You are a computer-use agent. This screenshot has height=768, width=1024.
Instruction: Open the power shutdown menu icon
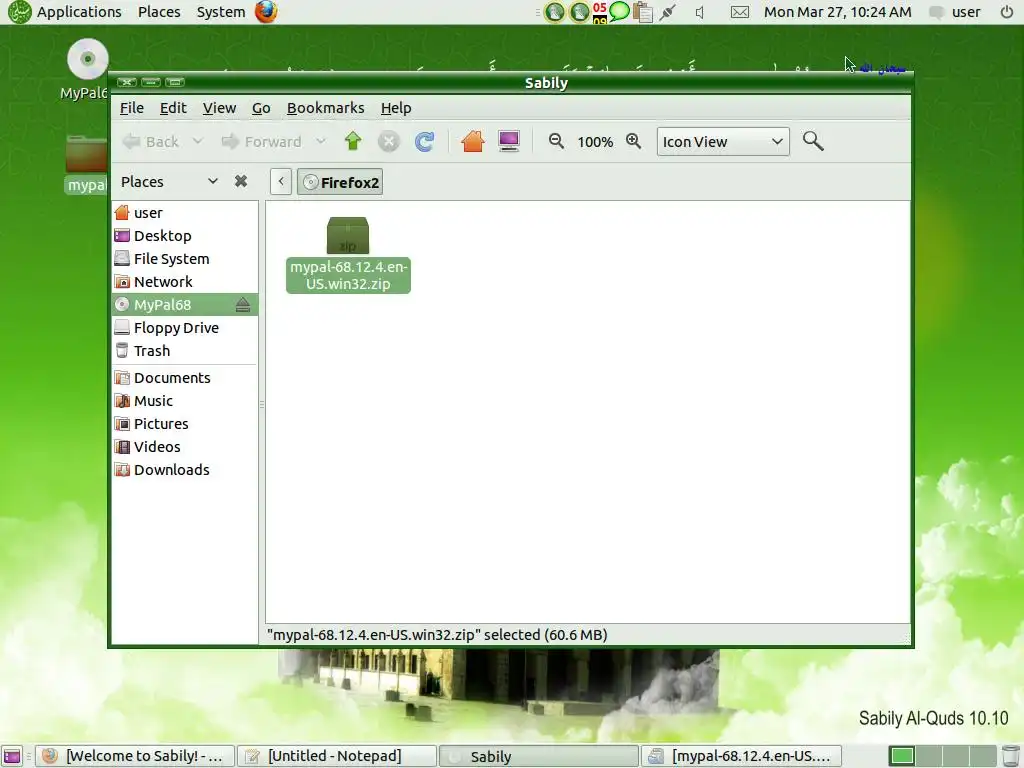(1007, 12)
